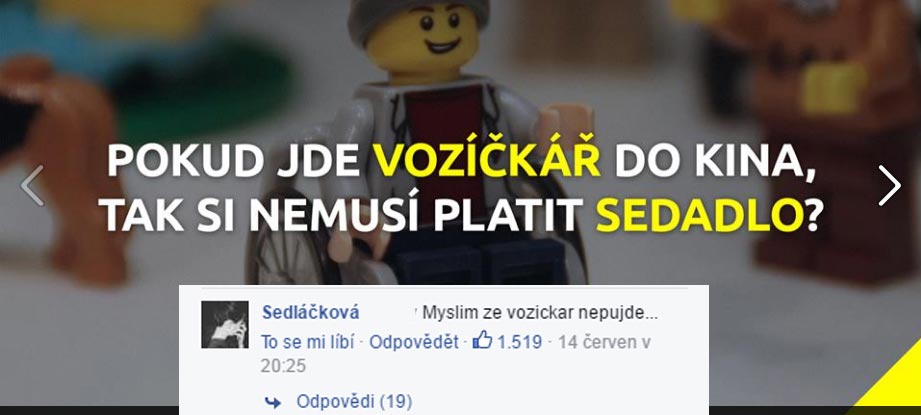Advance to the next slide with right chevron

(x=889, y=185)
